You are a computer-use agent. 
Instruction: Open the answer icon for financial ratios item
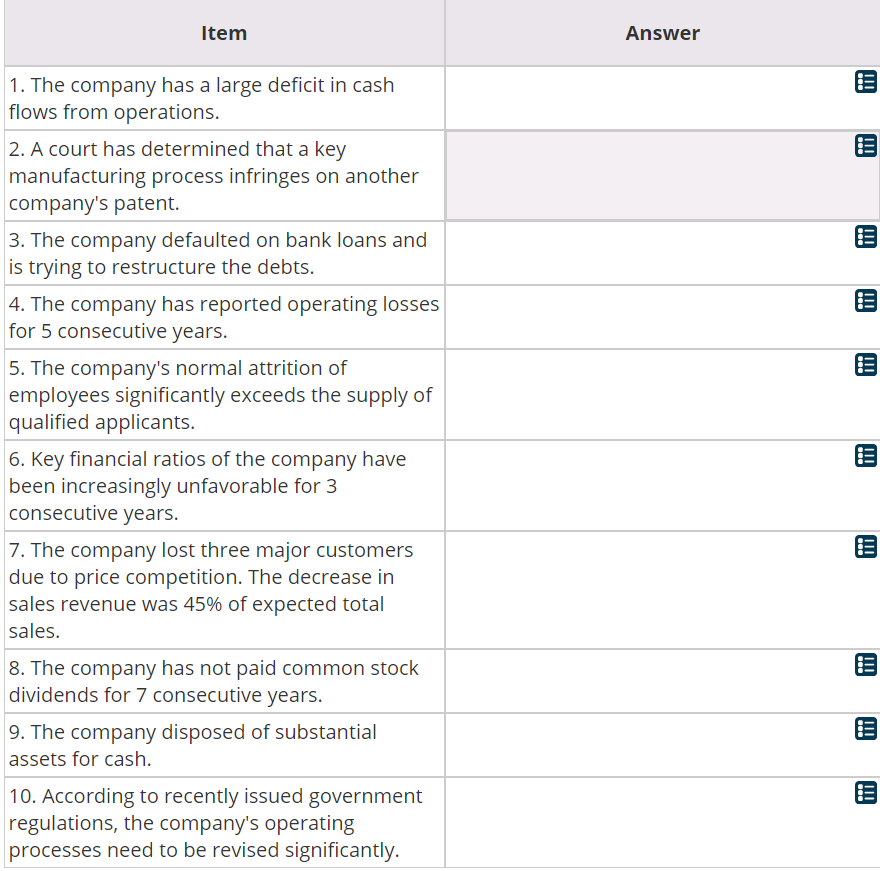point(866,456)
